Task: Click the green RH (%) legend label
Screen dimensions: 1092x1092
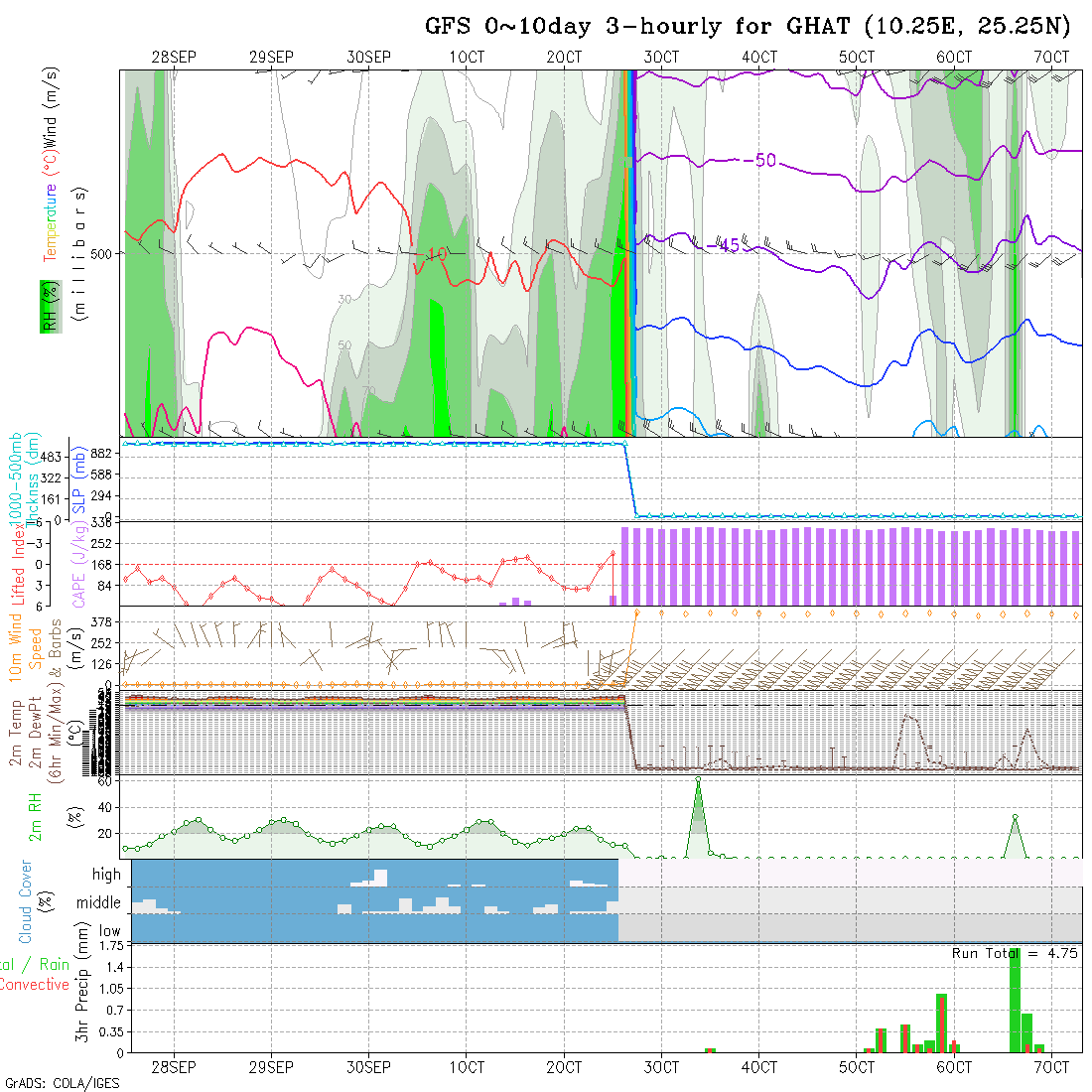Action: 46,306
